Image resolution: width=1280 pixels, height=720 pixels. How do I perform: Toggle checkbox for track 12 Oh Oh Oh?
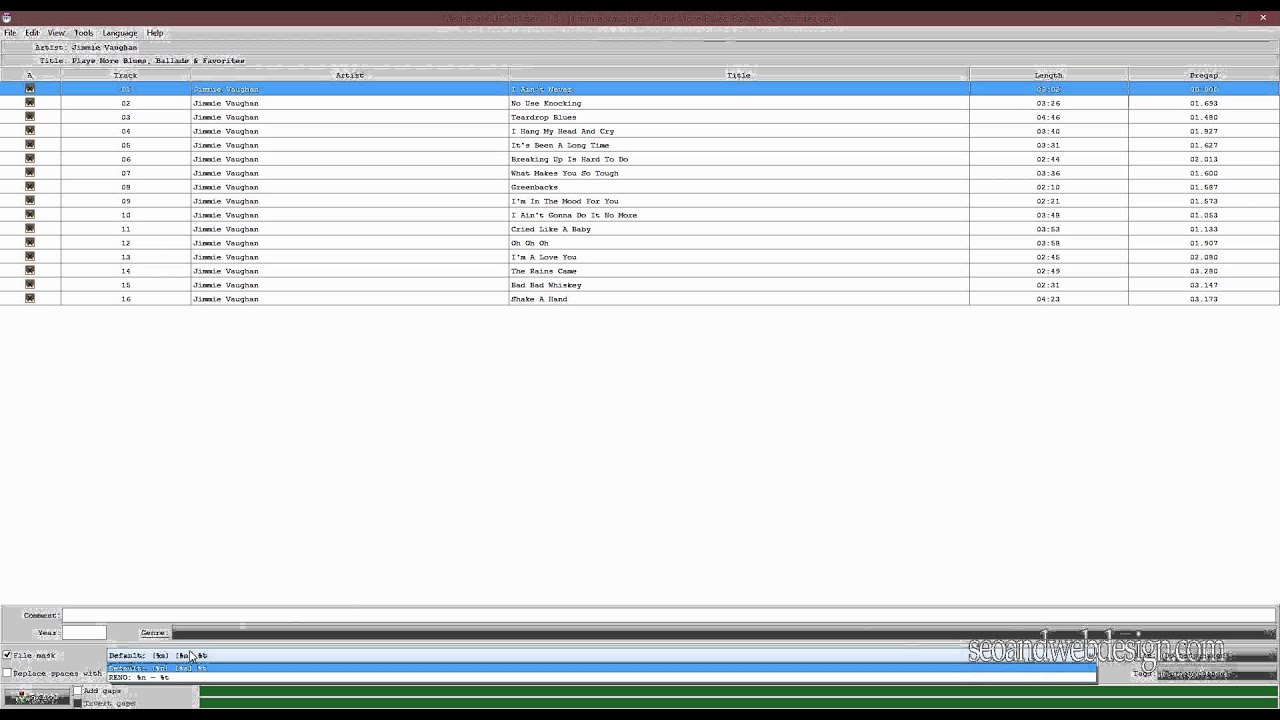pyautogui.click(x=30, y=243)
